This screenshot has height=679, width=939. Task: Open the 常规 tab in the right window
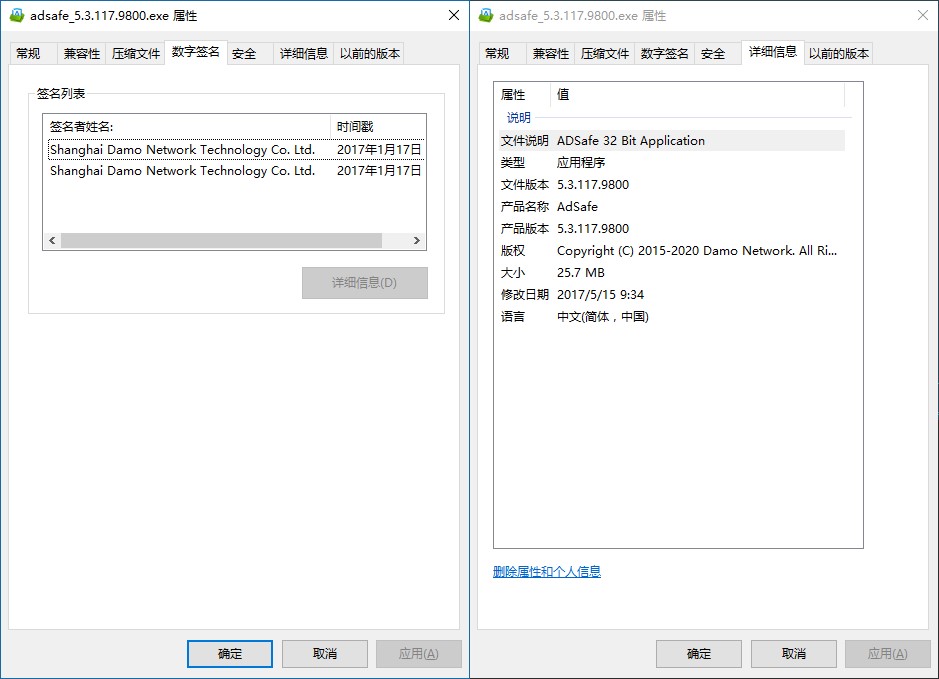point(499,53)
